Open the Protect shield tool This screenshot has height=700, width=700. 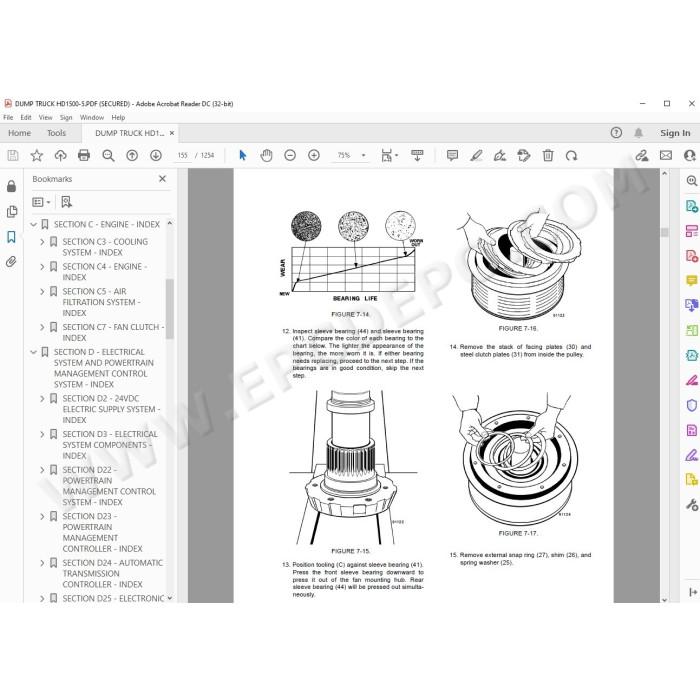tap(692, 405)
